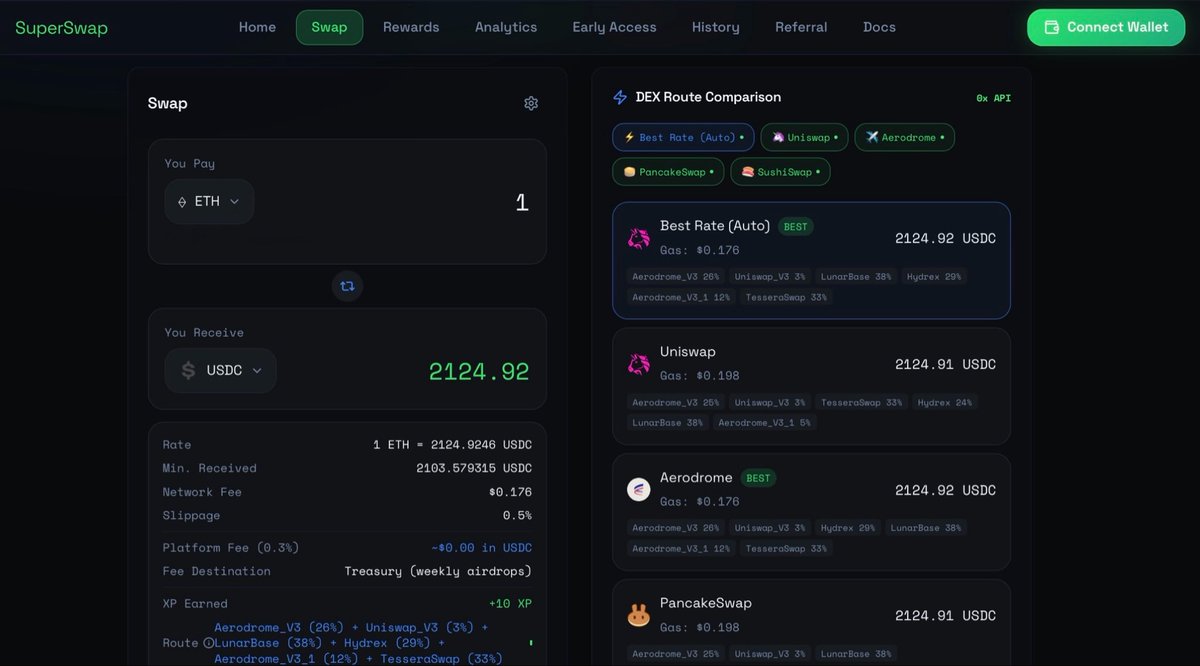1200x666 pixels.
Task: Select the Best Rate (Auto) route card
Action: (811, 260)
